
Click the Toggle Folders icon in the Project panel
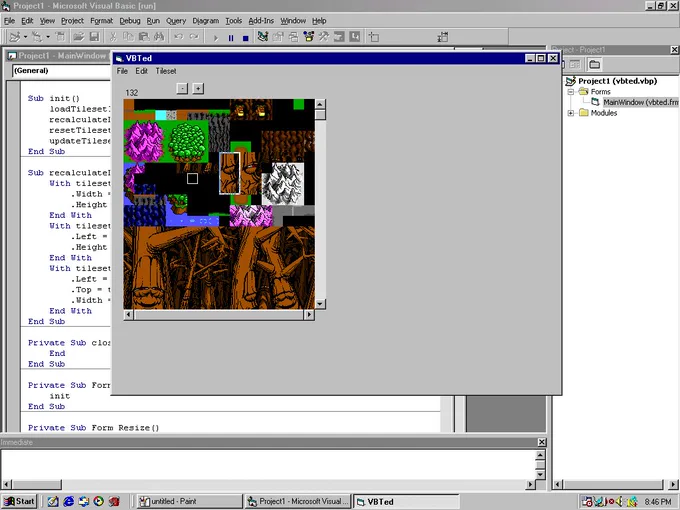(x=595, y=65)
